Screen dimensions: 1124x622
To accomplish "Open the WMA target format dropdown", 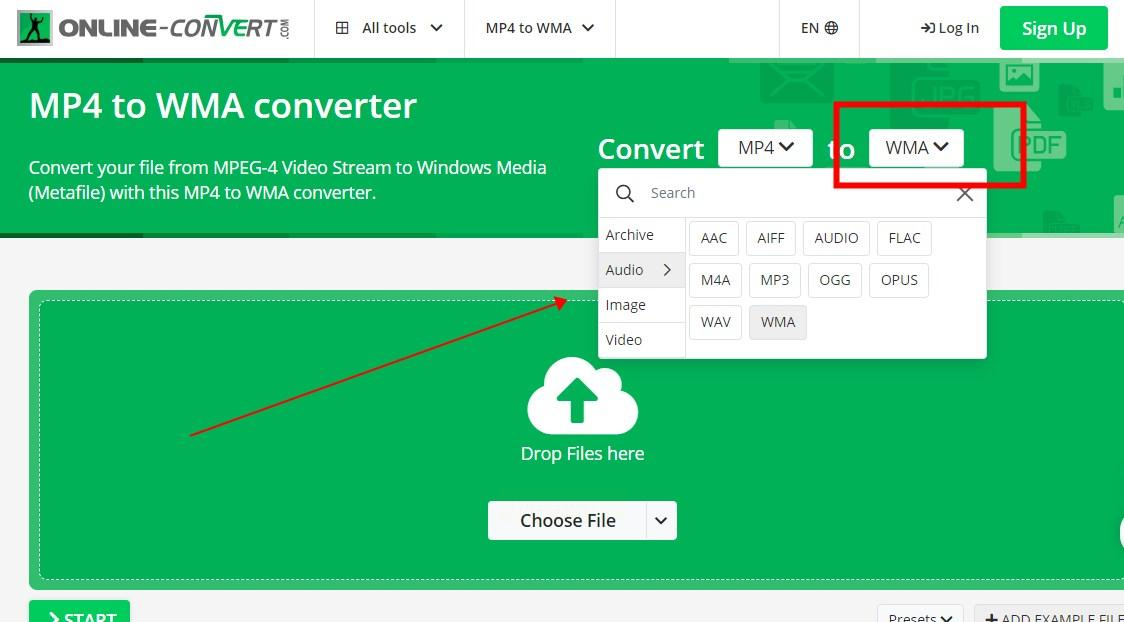I will coord(916,148).
